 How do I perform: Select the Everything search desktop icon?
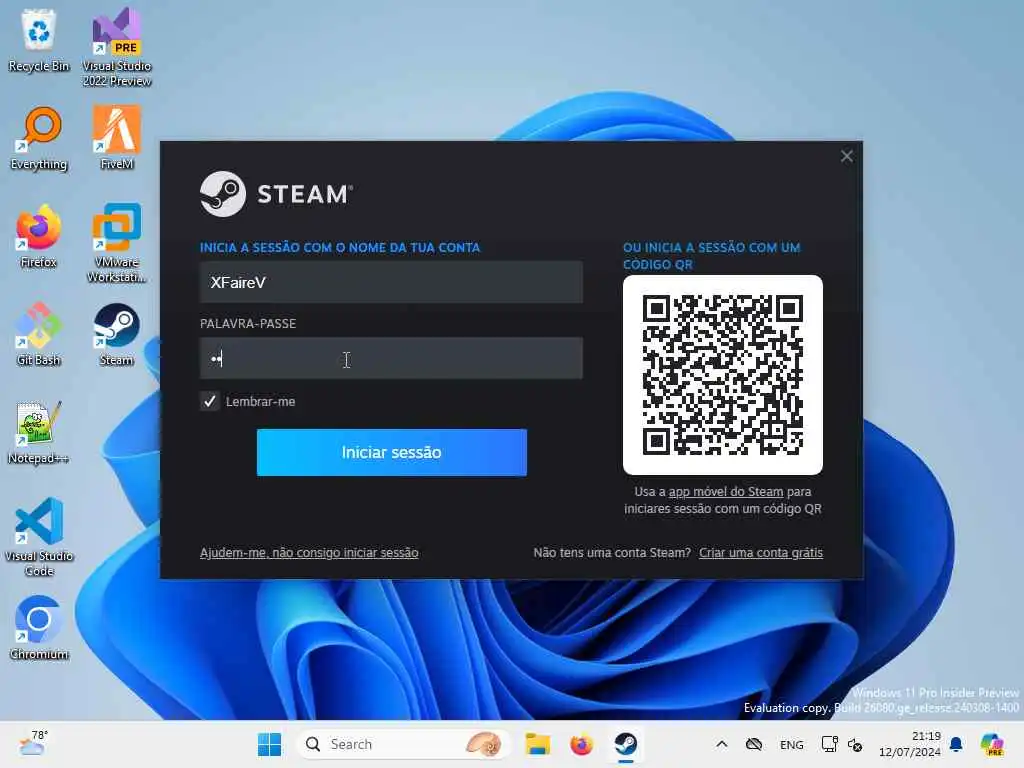click(39, 138)
